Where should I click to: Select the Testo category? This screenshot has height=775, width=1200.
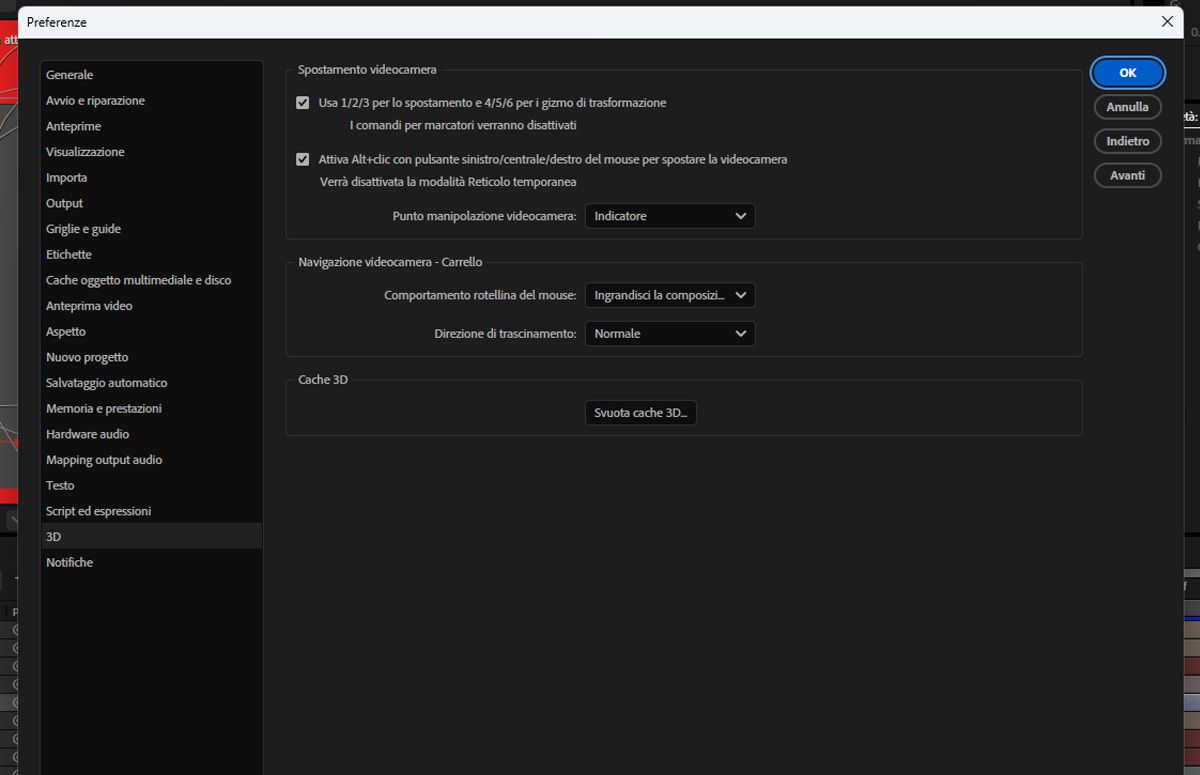(x=151, y=485)
